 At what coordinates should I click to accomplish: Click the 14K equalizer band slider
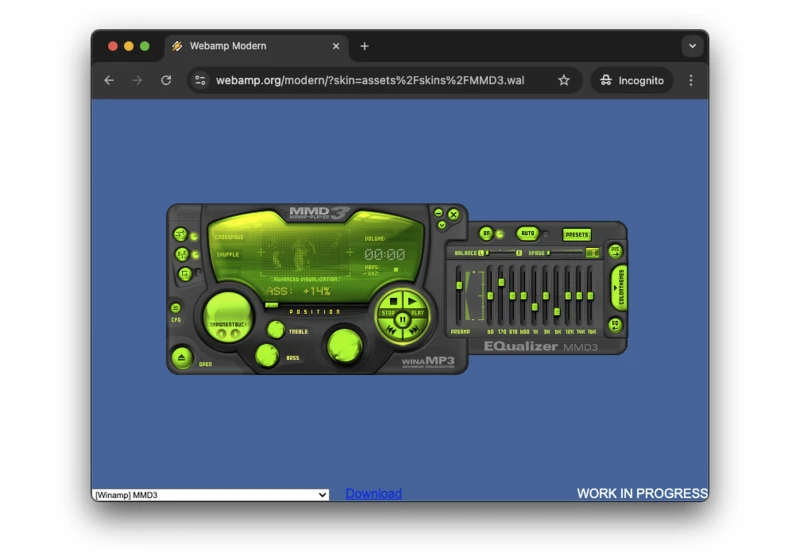pyautogui.click(x=579, y=295)
